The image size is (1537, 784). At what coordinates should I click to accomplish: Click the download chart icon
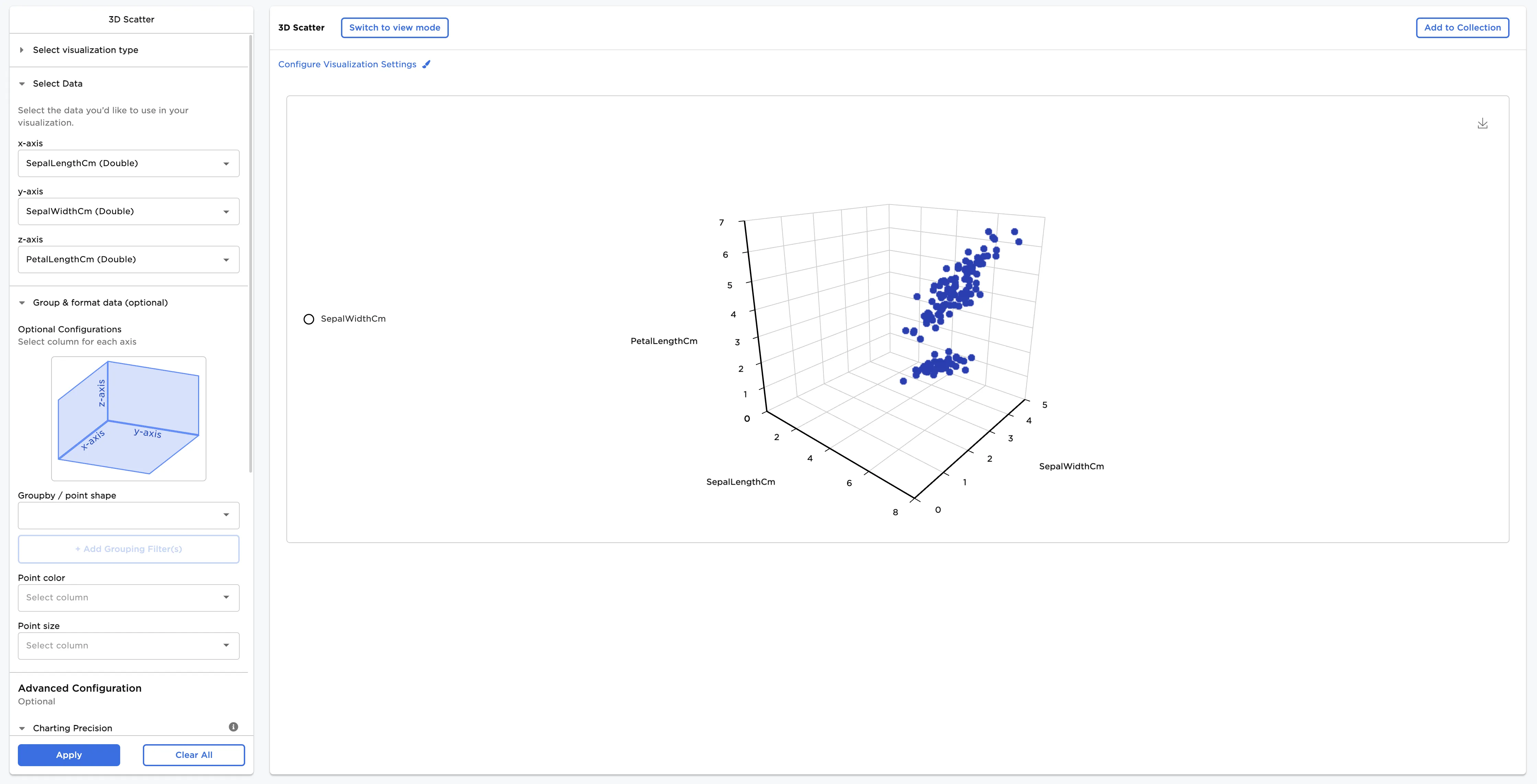pyautogui.click(x=1482, y=124)
